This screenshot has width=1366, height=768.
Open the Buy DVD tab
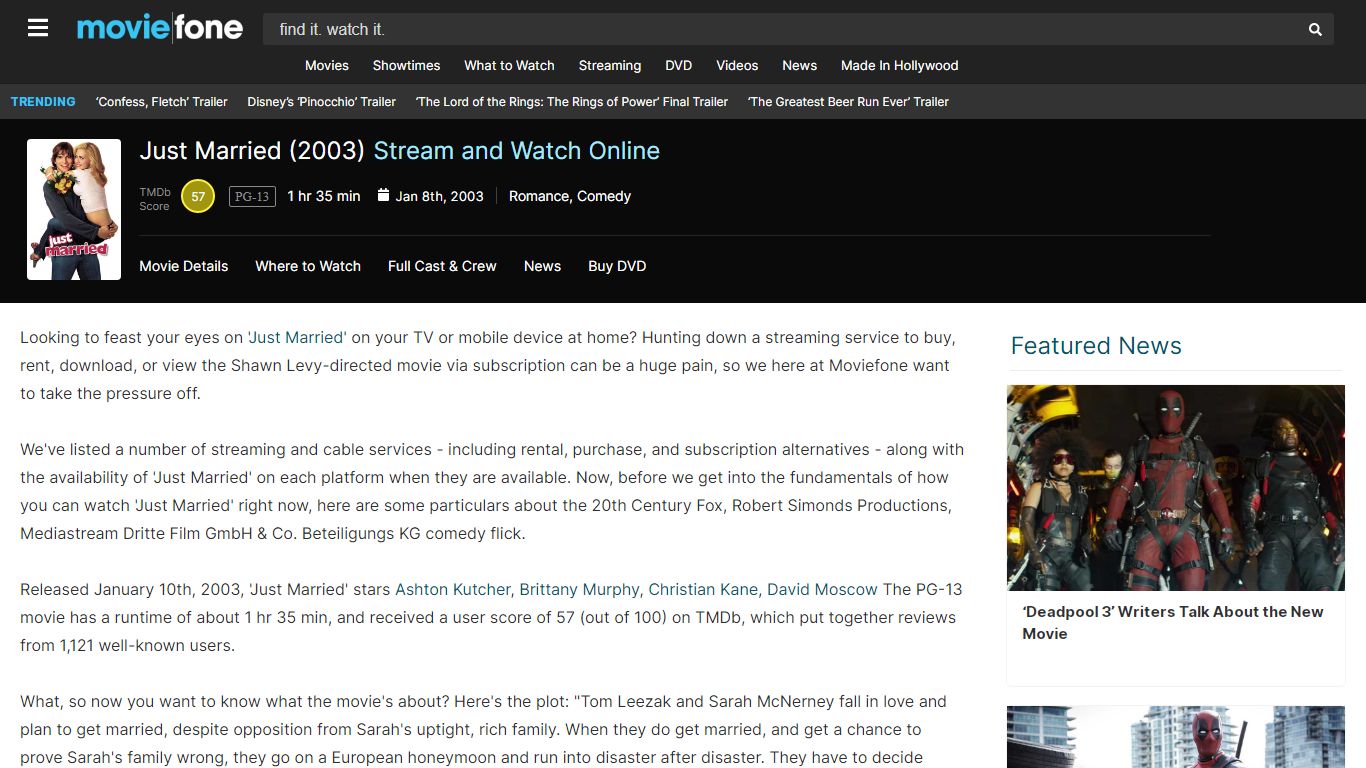pyautogui.click(x=617, y=266)
